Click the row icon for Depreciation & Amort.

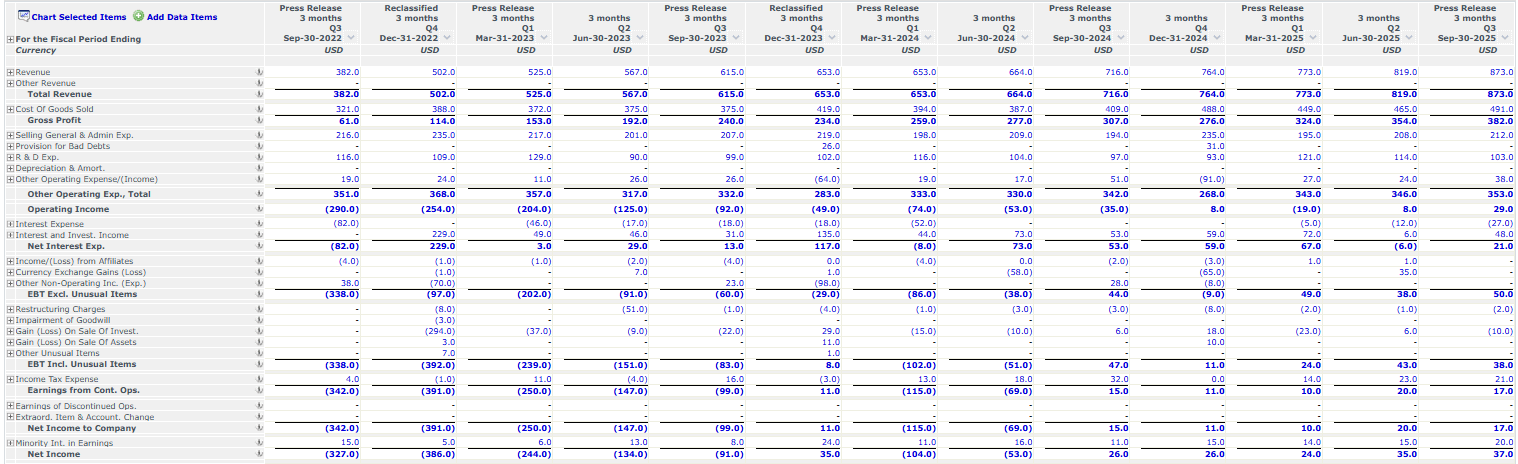[259, 168]
